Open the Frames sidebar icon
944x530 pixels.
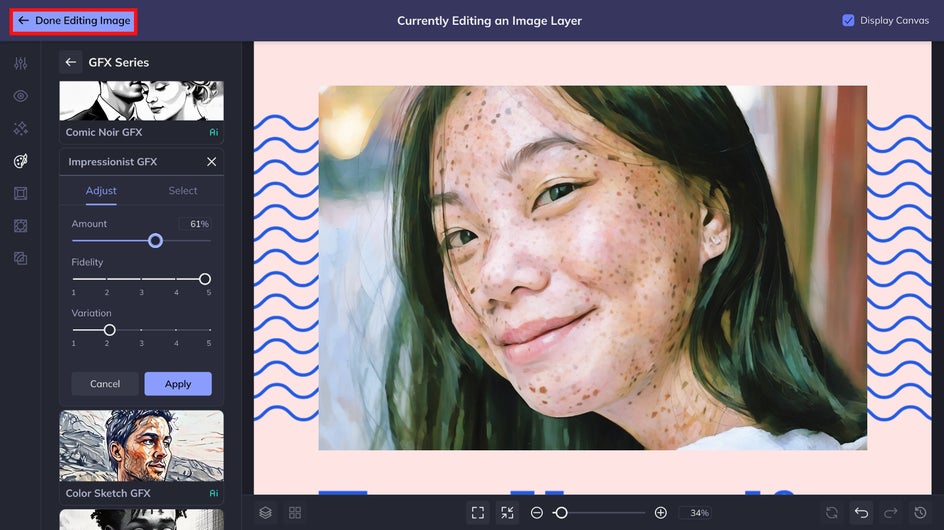[x=20, y=193]
